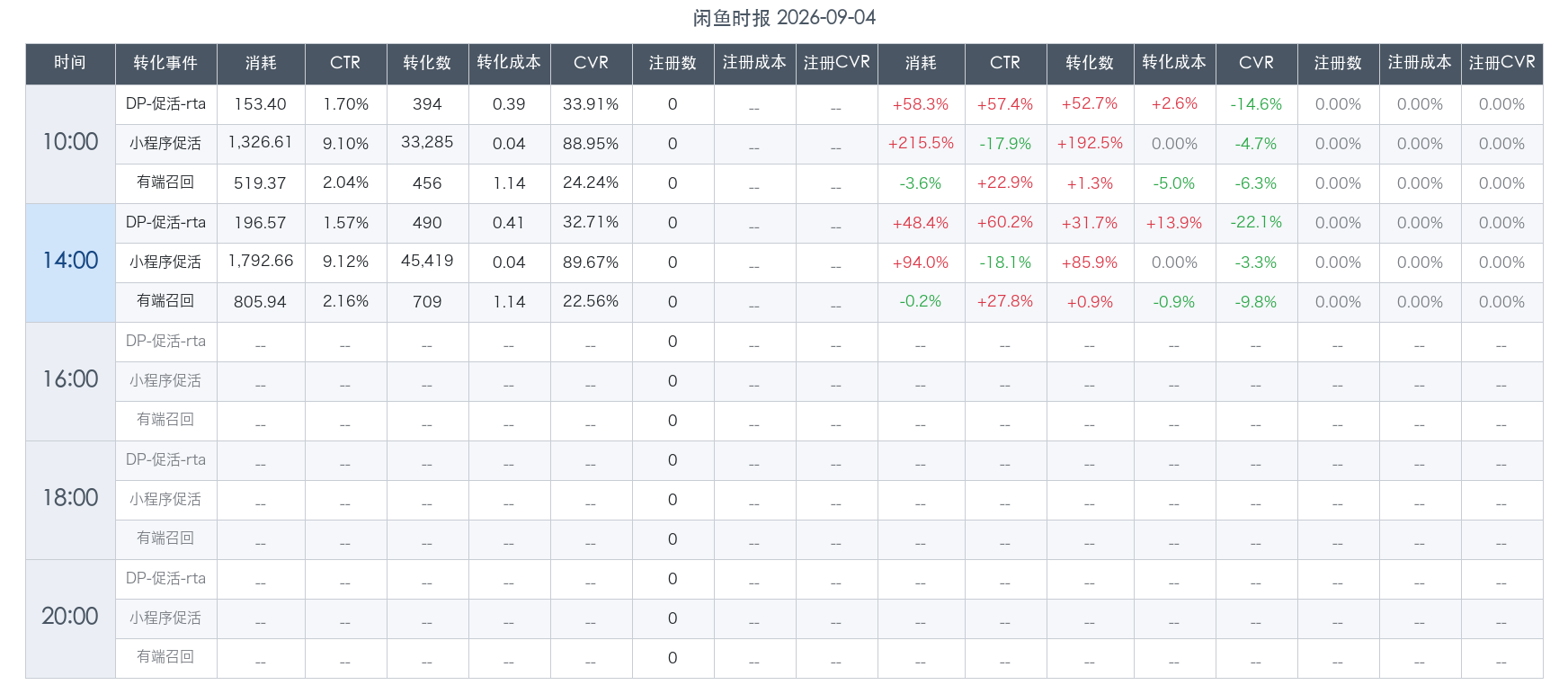Select the 18:00 time cell

point(70,499)
